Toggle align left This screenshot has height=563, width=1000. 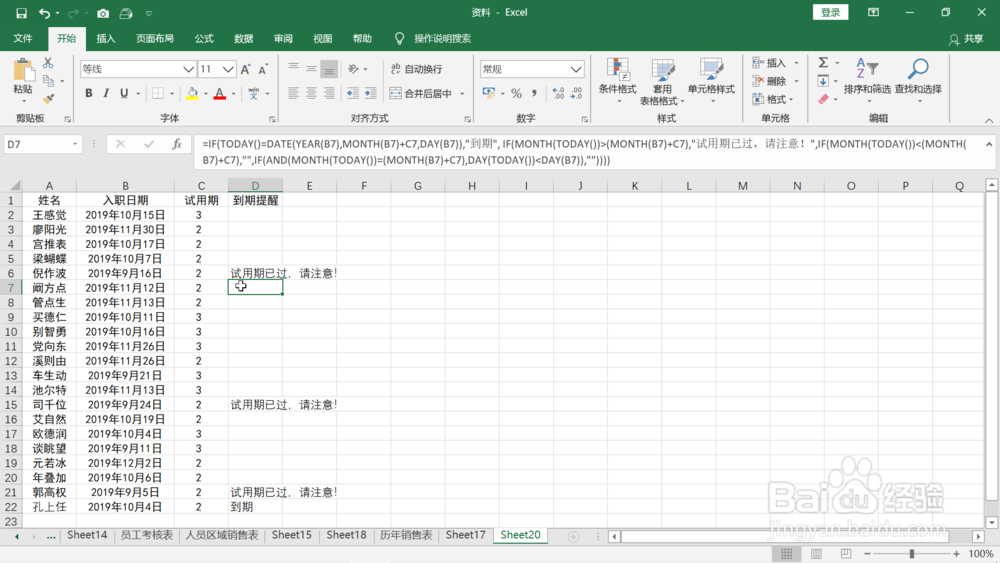point(293,94)
